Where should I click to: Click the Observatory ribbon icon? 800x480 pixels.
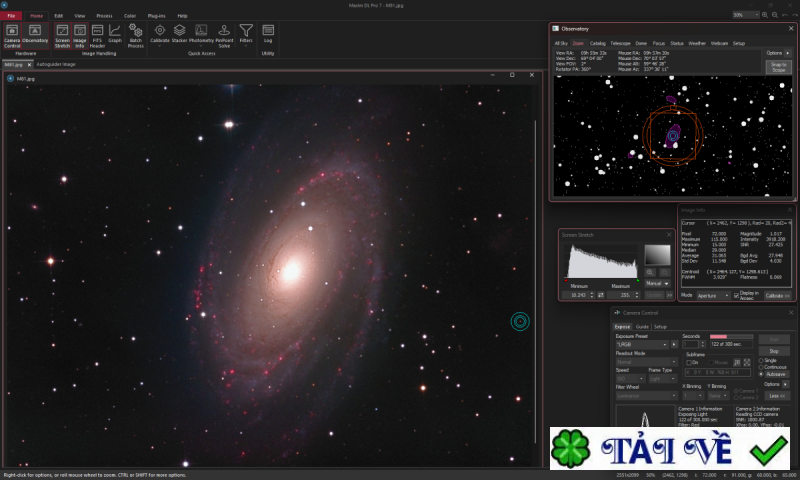pos(35,34)
